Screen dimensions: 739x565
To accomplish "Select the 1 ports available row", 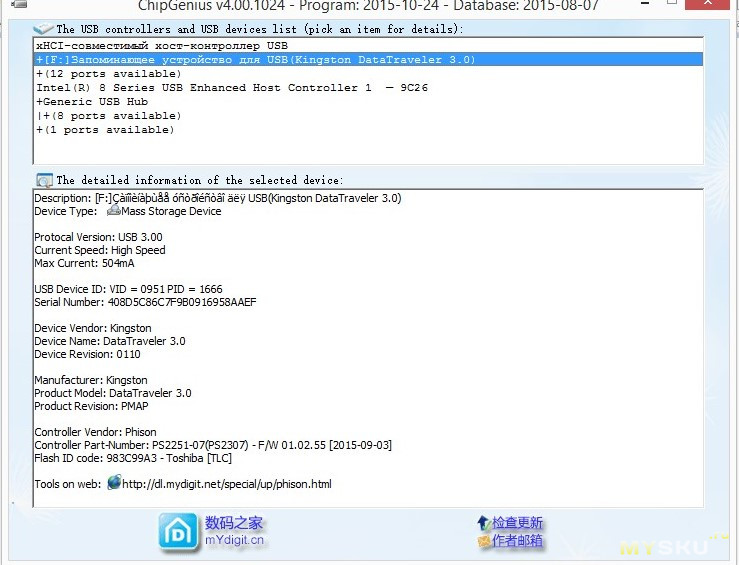I will (x=368, y=130).
